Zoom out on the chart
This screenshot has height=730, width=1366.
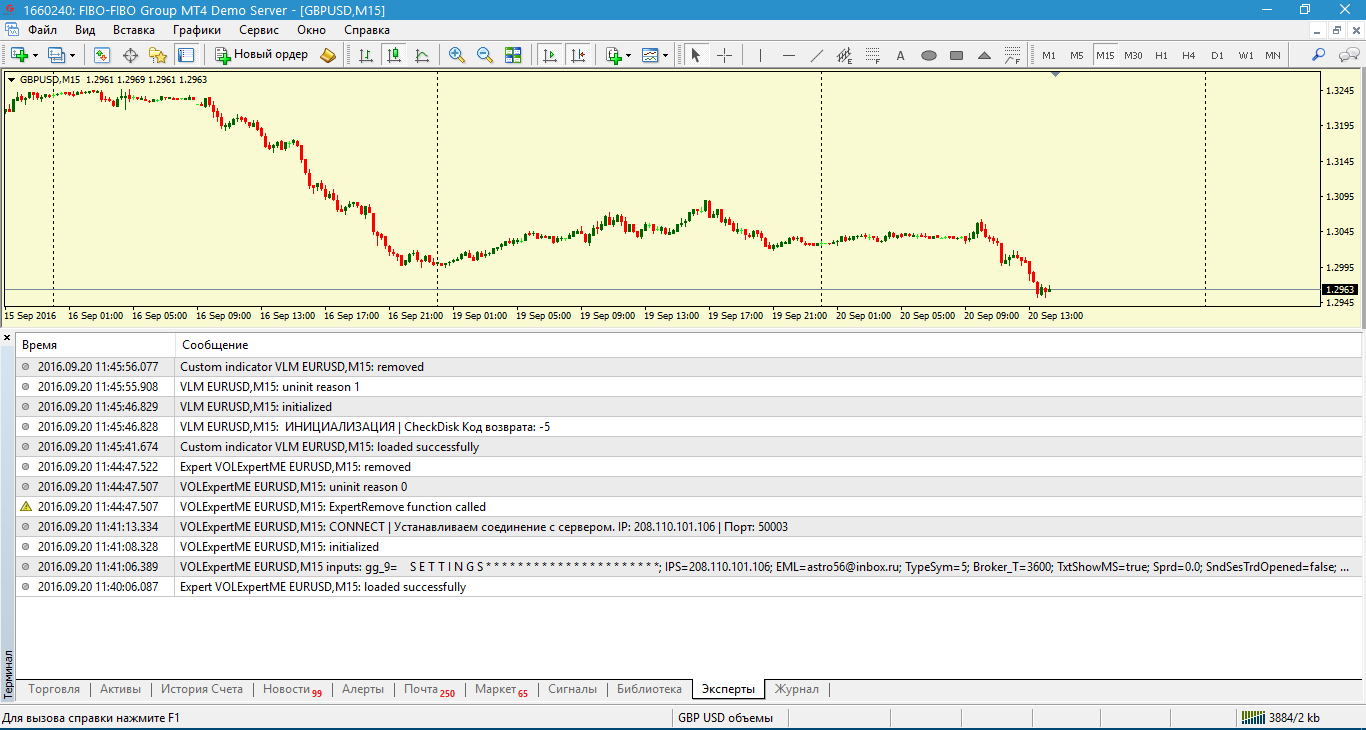[485, 55]
